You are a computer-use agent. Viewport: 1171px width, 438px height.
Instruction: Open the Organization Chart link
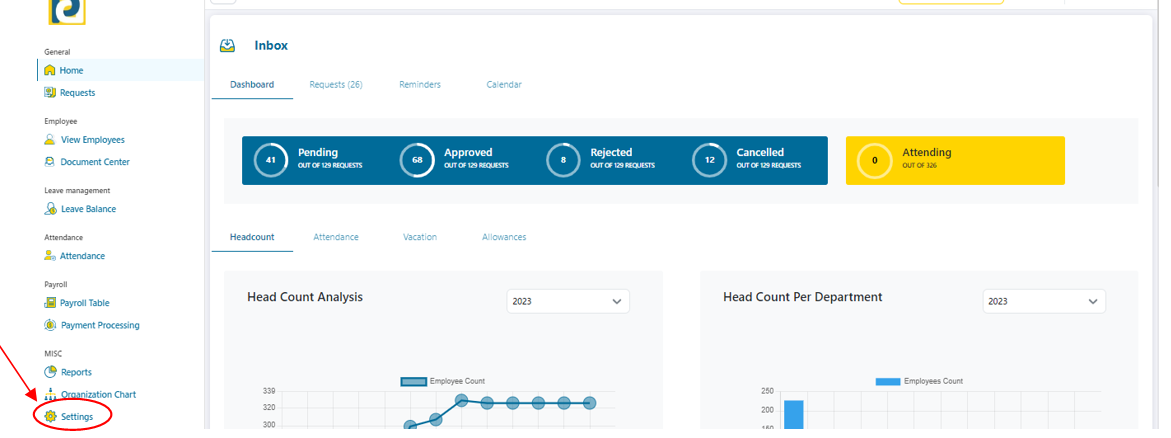(x=97, y=394)
